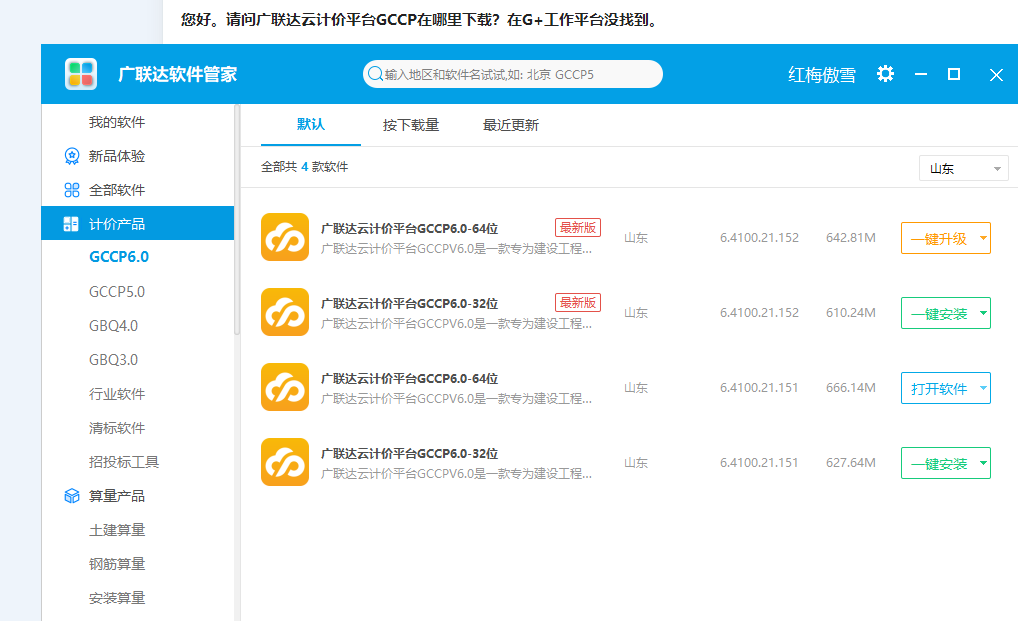Viewport: 1018px width, 621px height.
Task: Open 新品体验 in the sidebar
Action: (x=117, y=156)
